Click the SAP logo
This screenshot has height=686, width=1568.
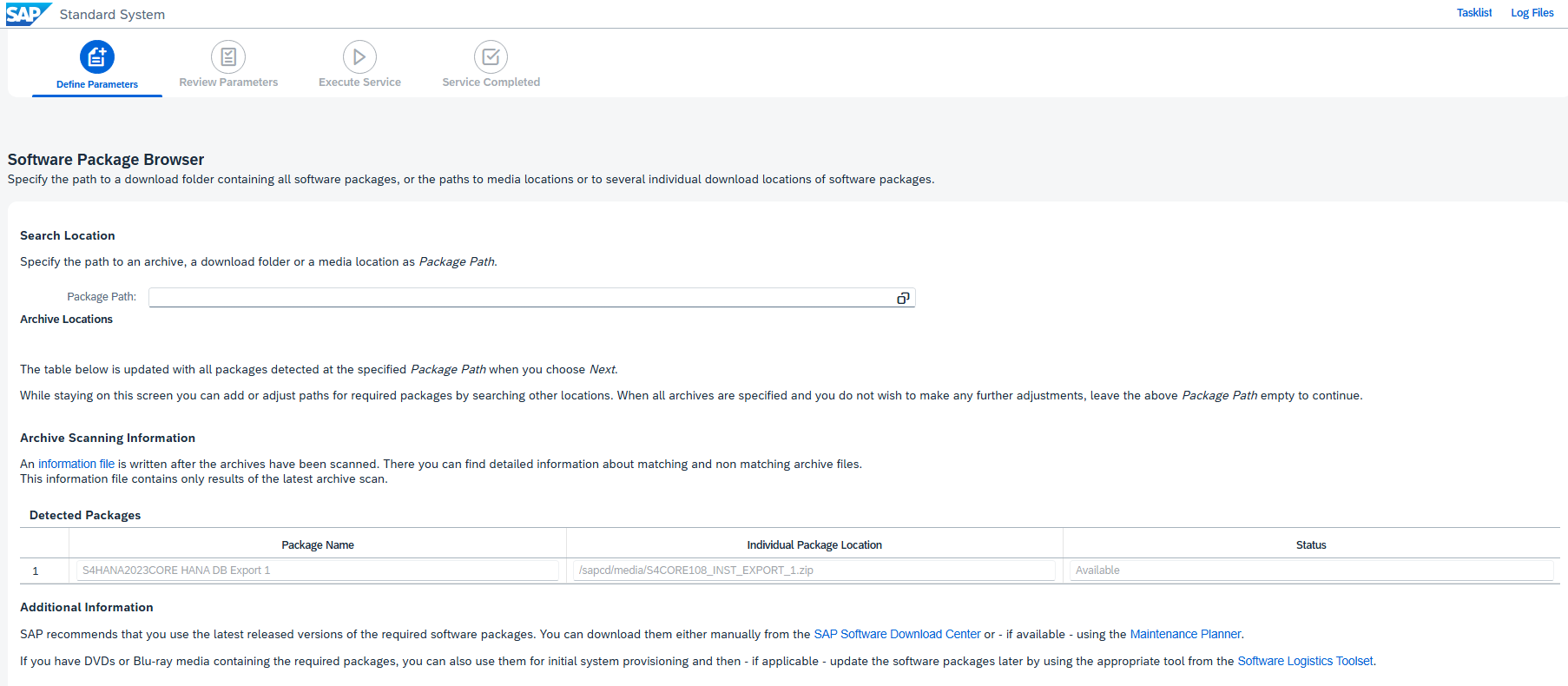[28, 14]
